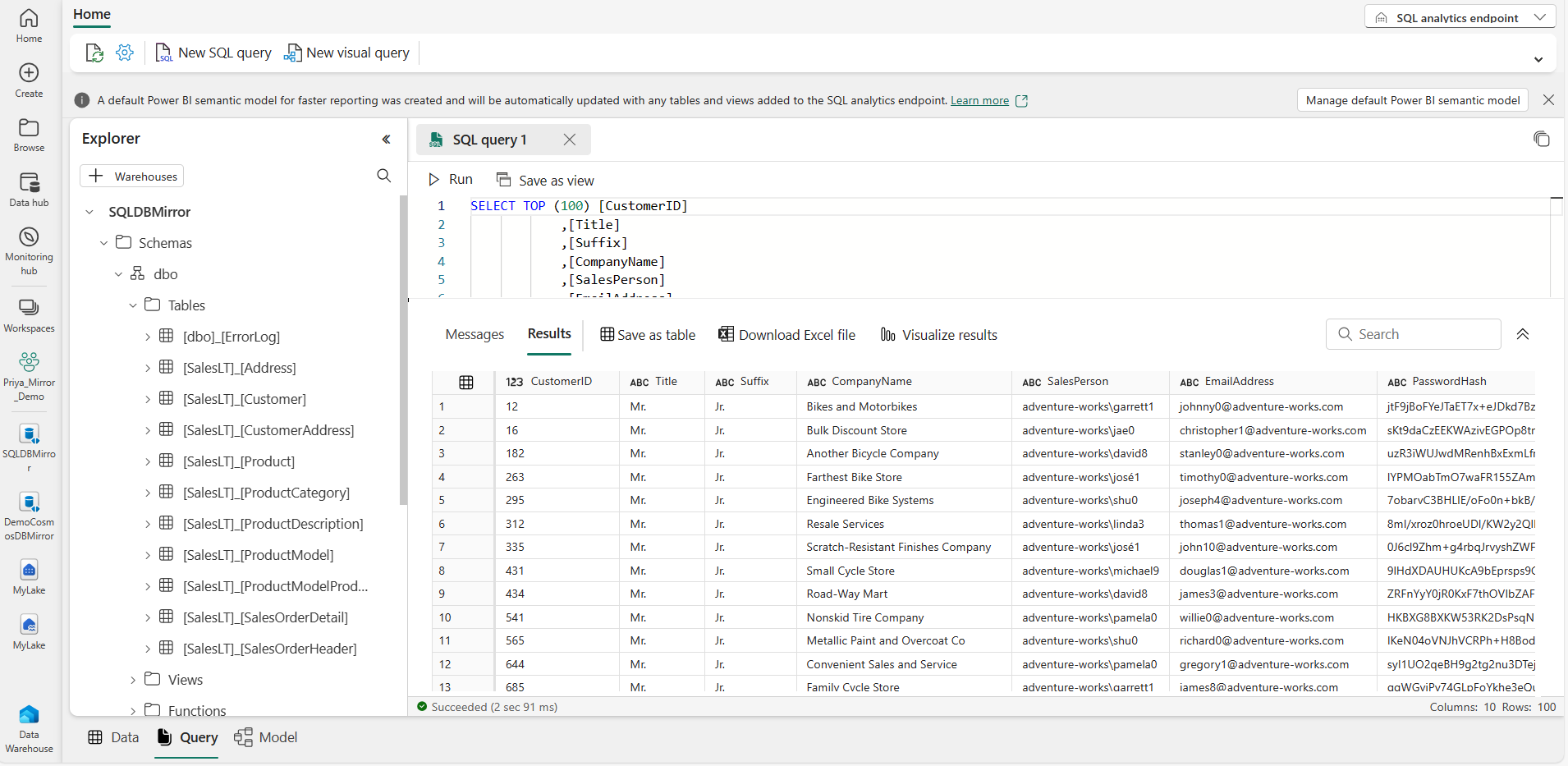
Task: Expand the [dbo]_[ErrorLog] table
Action: coord(148,337)
